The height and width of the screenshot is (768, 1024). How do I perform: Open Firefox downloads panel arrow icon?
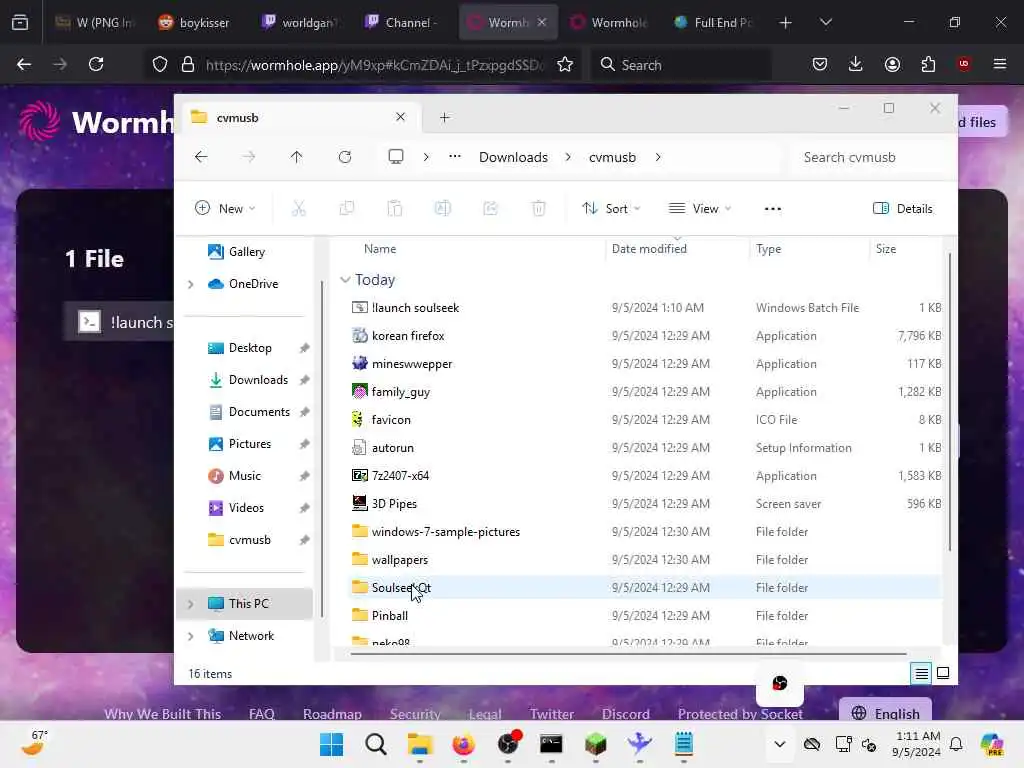tap(856, 64)
